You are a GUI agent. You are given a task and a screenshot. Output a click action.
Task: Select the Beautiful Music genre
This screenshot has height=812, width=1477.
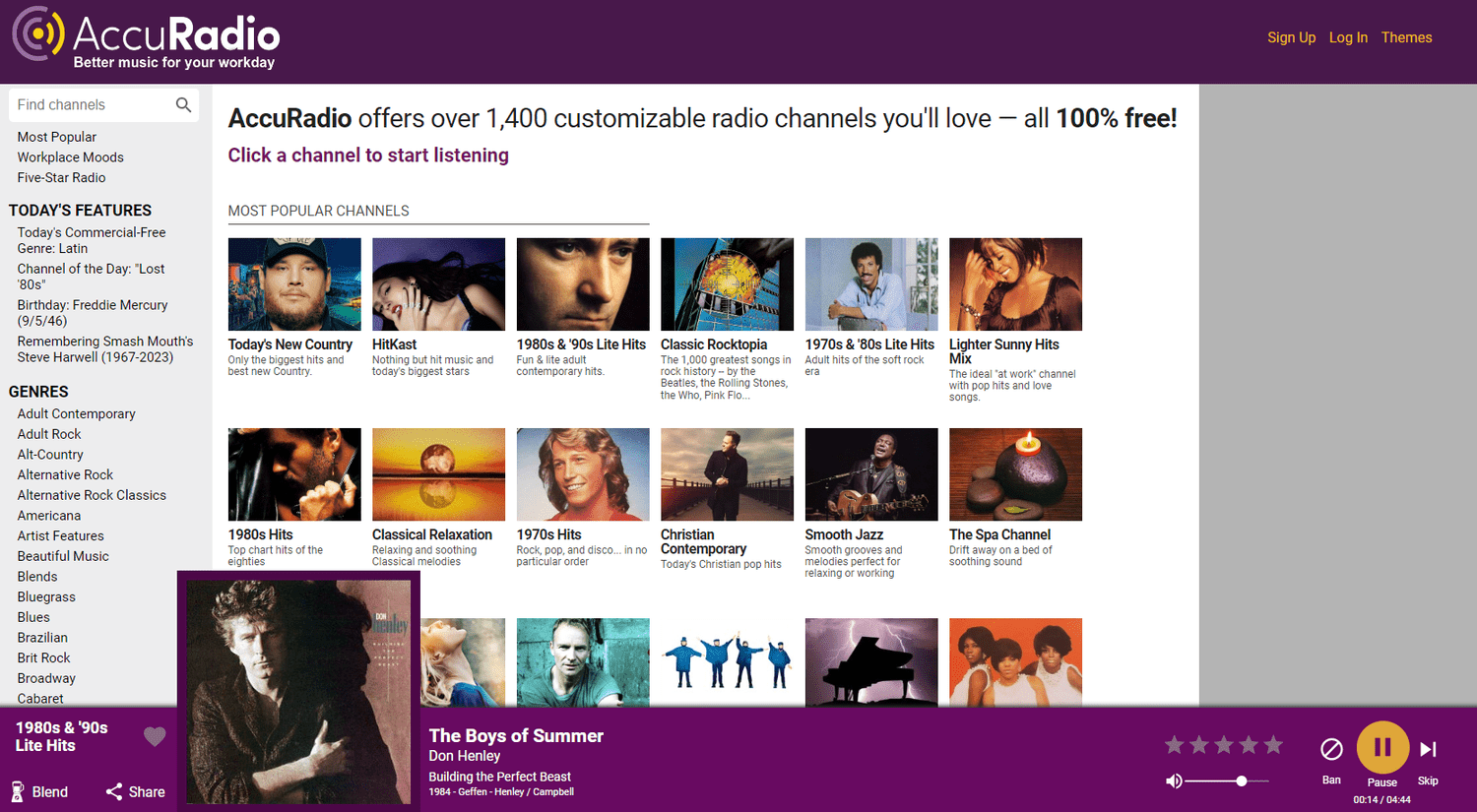pos(63,556)
